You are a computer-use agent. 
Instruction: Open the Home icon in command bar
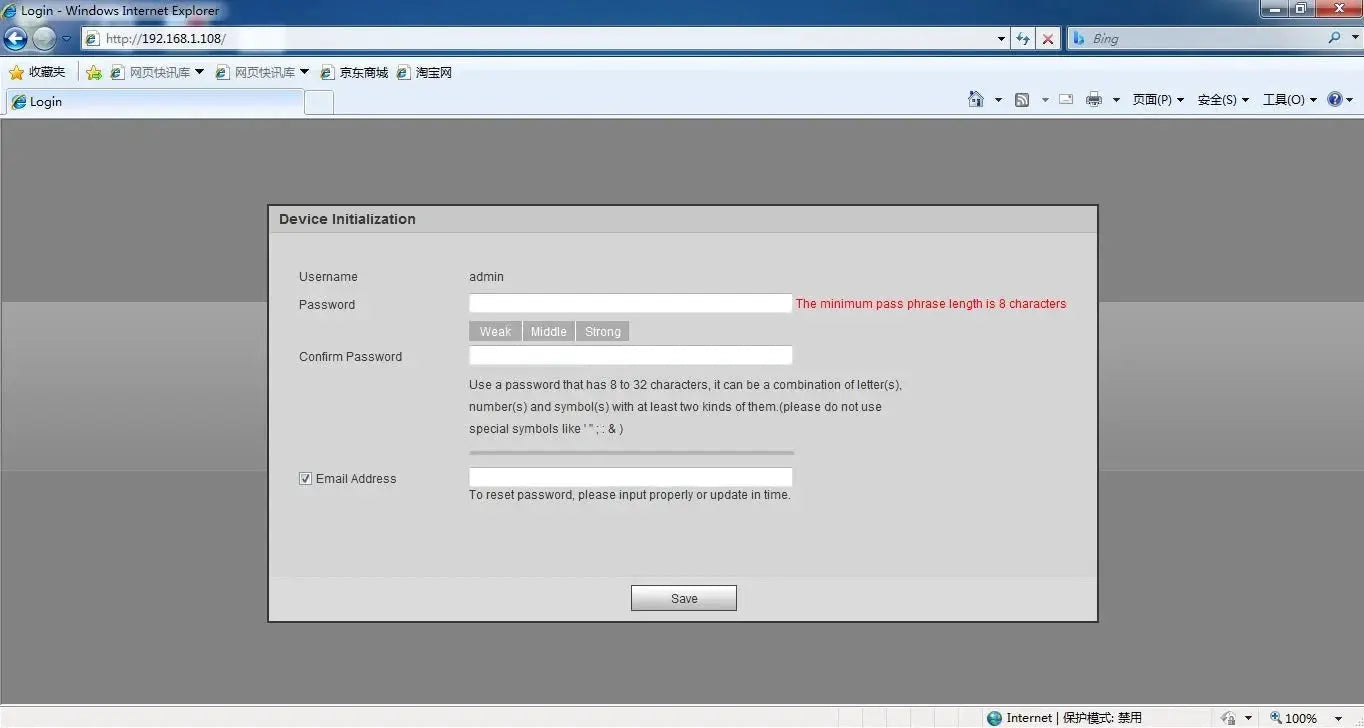(x=976, y=99)
